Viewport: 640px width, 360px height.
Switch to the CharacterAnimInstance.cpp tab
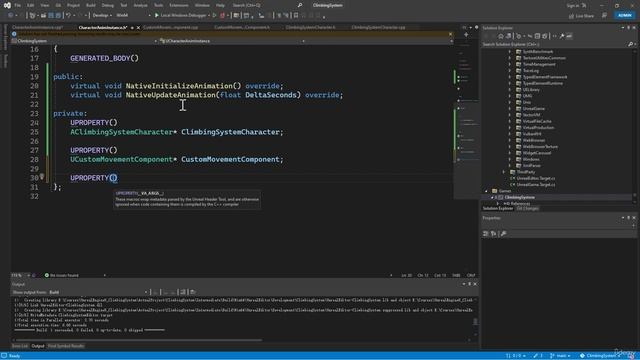(x=37, y=28)
